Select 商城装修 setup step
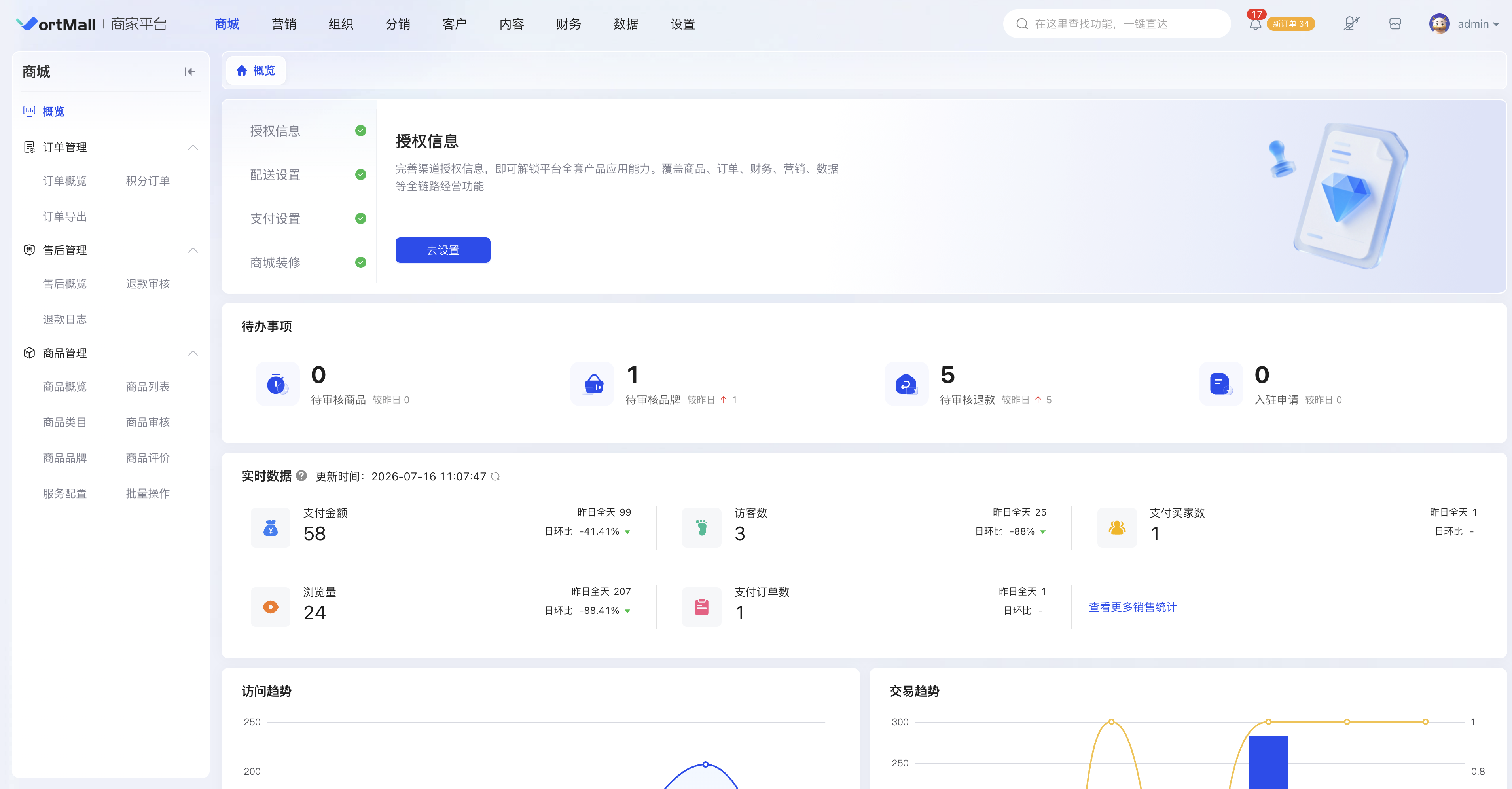1512x789 pixels. (275, 262)
